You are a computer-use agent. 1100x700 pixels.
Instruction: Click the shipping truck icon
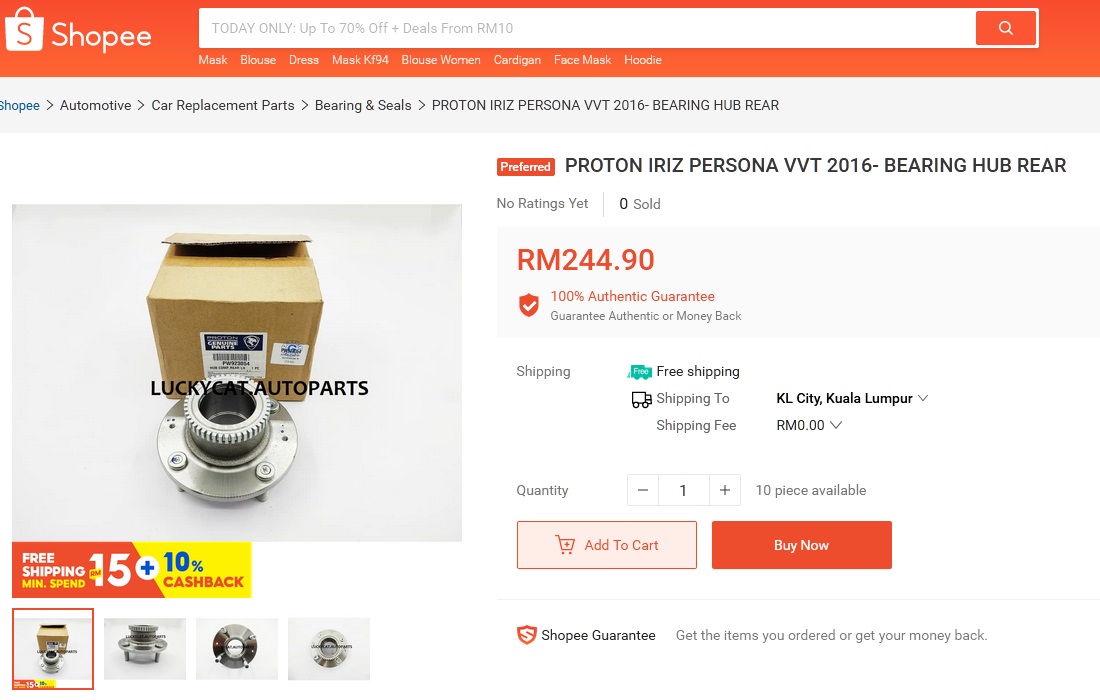[641, 399]
